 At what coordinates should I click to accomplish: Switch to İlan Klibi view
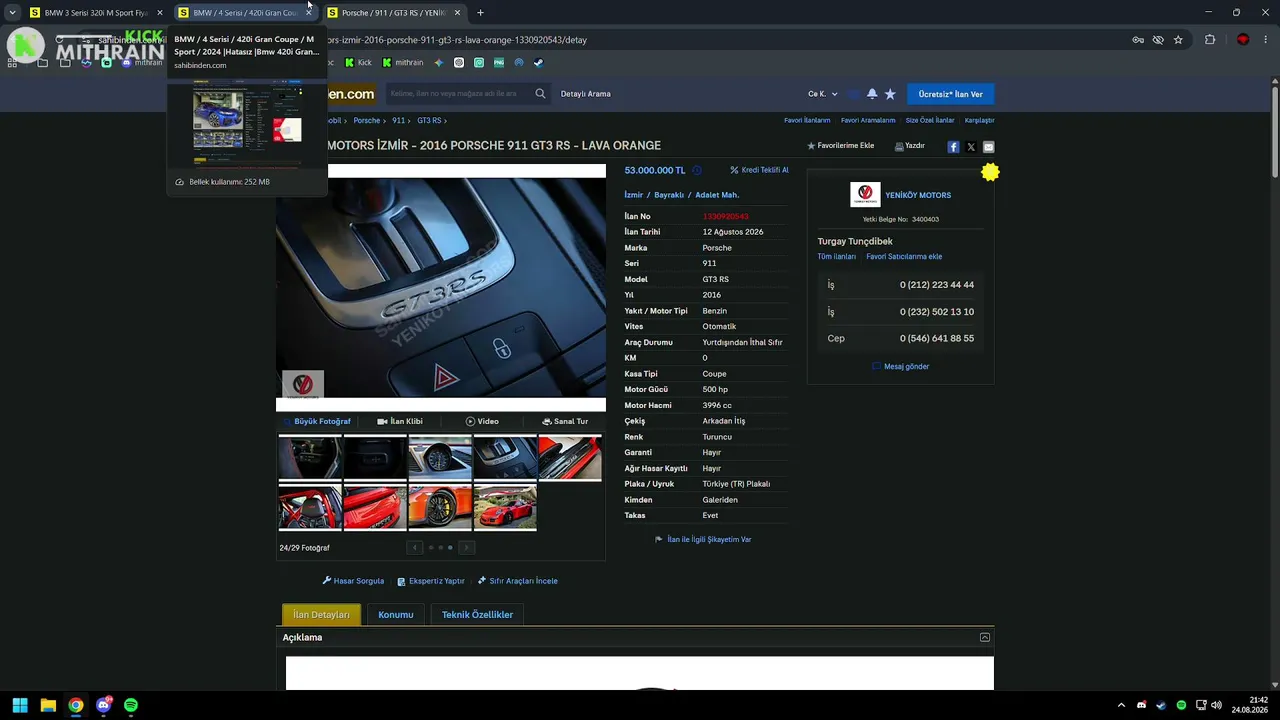tap(400, 422)
